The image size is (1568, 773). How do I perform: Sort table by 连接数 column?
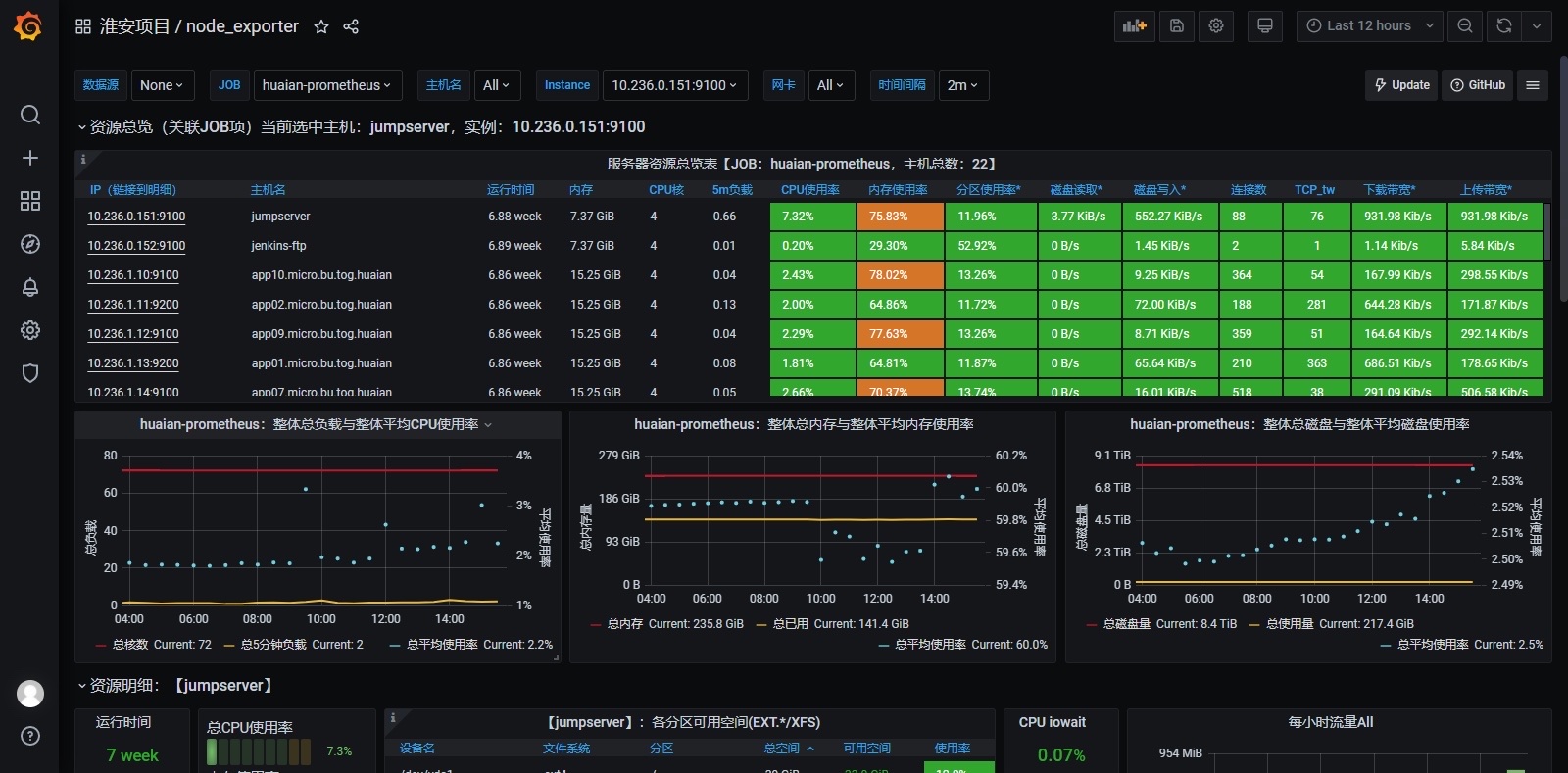pos(1249,190)
